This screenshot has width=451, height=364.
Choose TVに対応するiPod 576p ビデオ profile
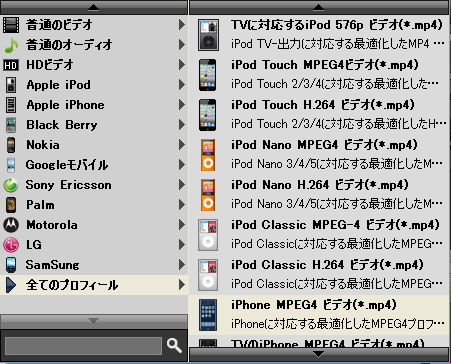point(320,35)
